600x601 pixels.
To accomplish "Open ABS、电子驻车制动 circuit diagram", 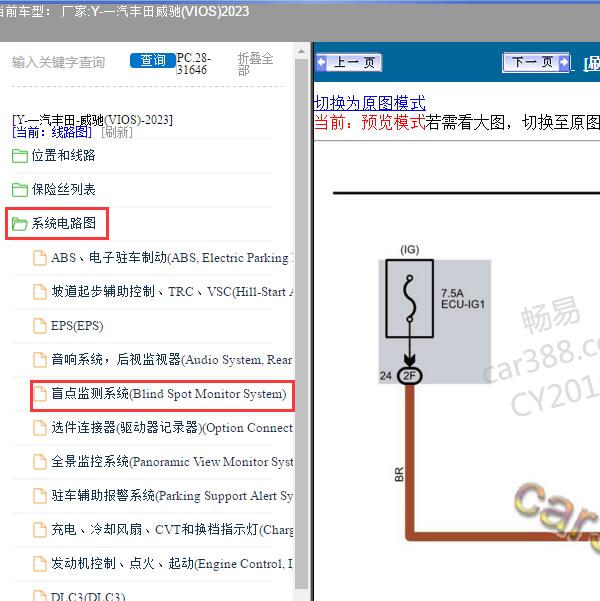I will coord(173,258).
